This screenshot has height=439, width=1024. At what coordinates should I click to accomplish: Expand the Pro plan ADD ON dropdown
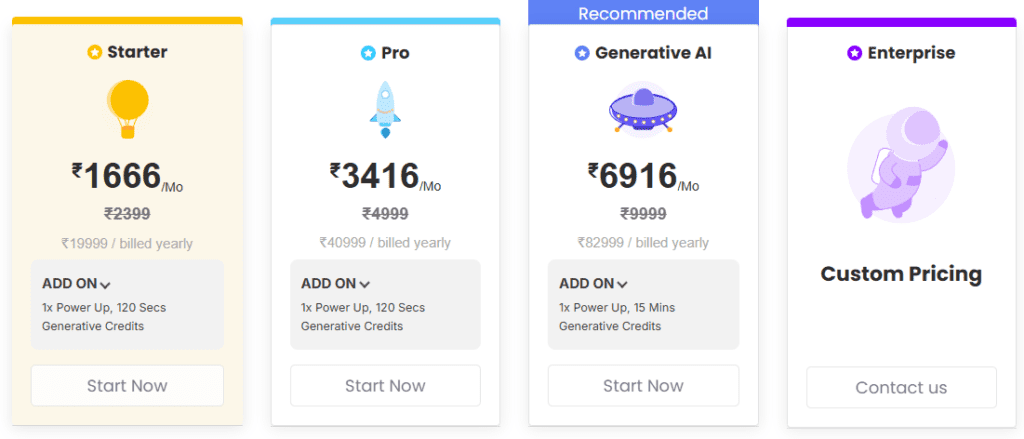(336, 284)
